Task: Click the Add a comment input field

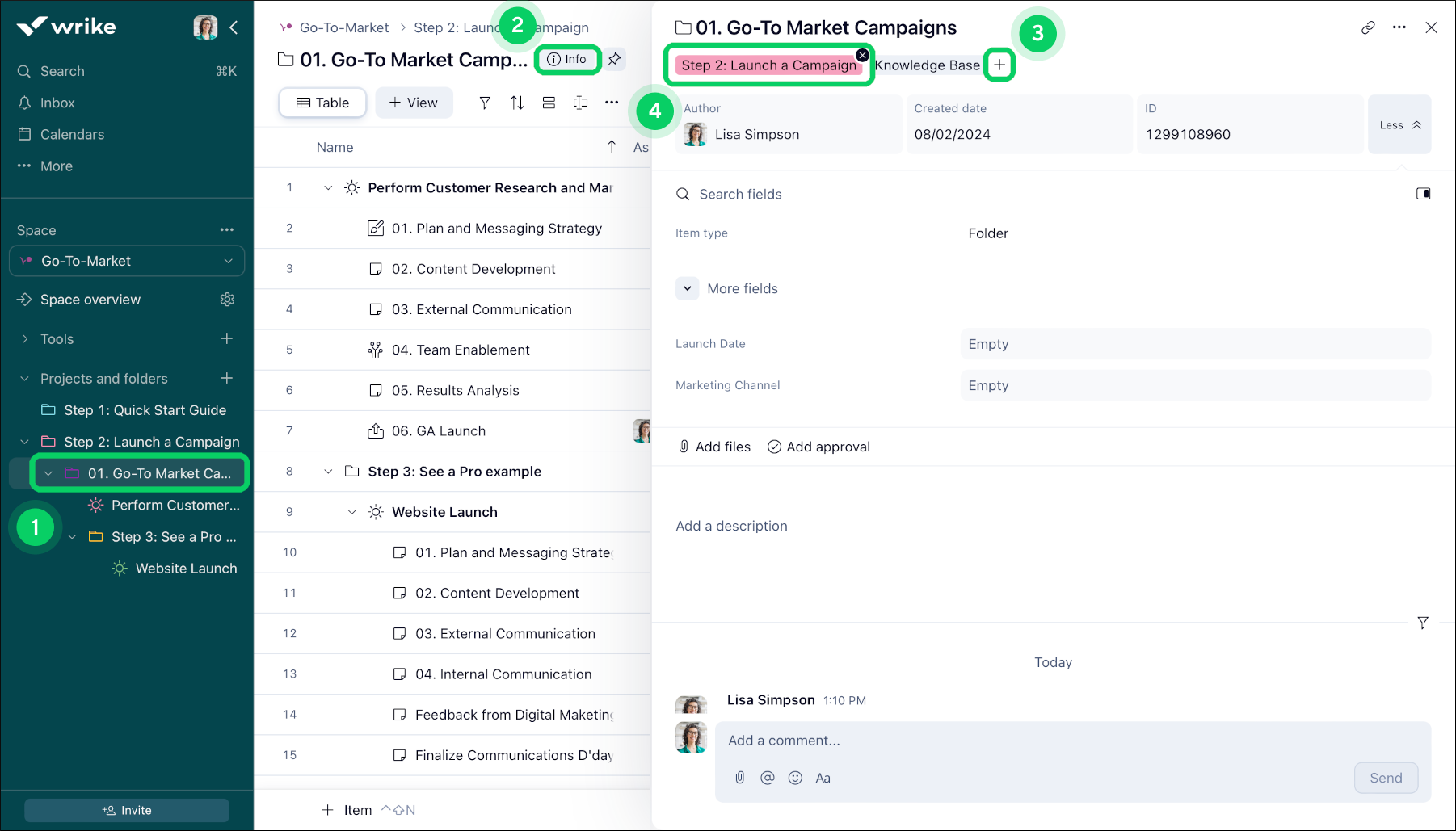Action: 889,740
